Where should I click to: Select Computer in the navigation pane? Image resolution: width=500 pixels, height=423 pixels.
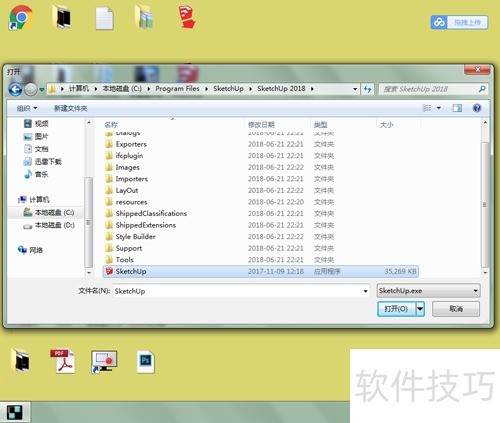[34, 200]
